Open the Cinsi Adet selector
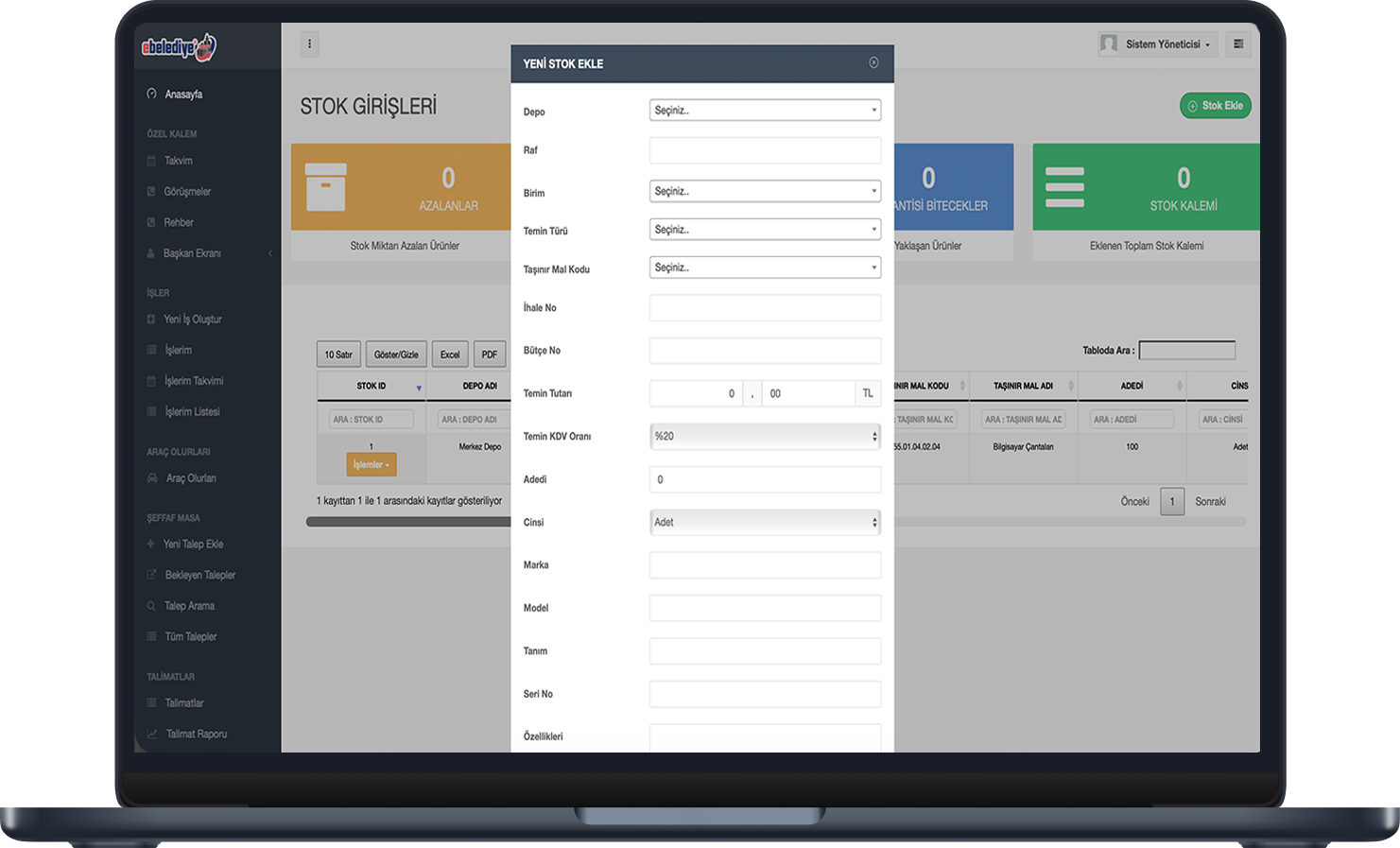 [x=765, y=522]
